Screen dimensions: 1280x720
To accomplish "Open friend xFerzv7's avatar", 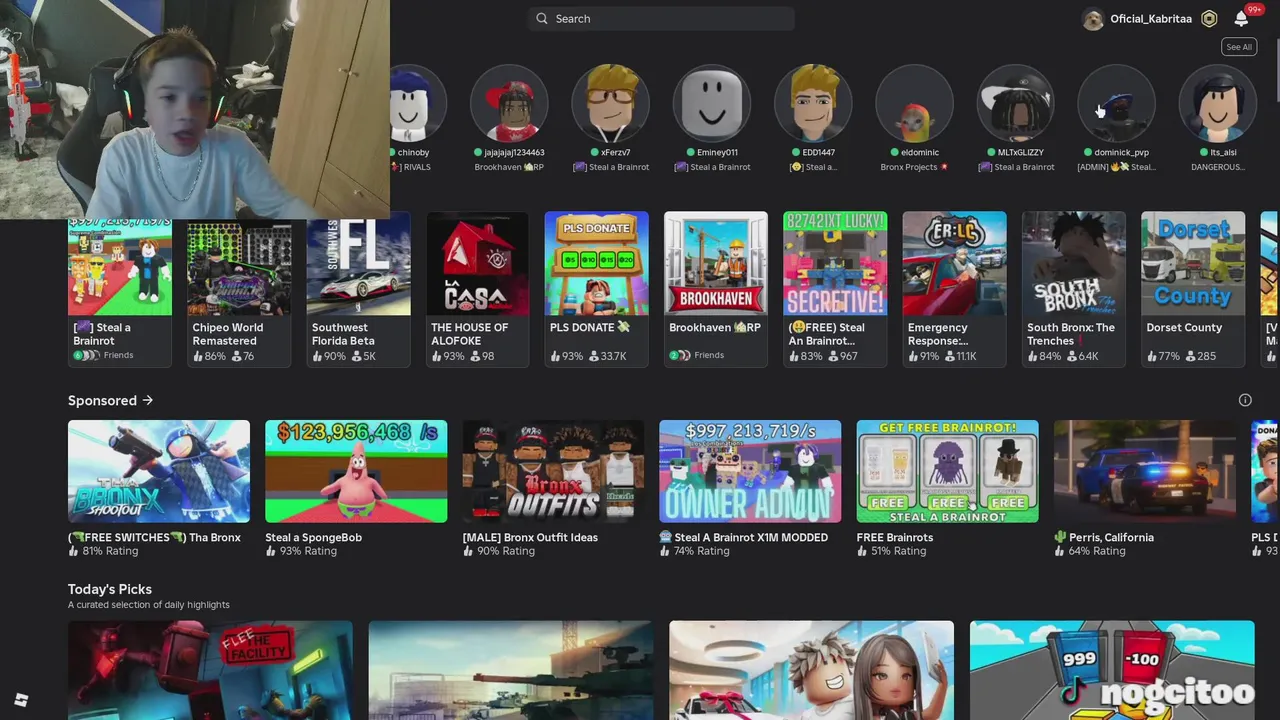I will tap(611, 103).
